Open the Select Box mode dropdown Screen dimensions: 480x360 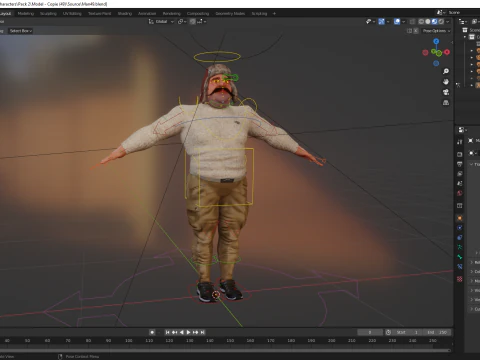21,31
